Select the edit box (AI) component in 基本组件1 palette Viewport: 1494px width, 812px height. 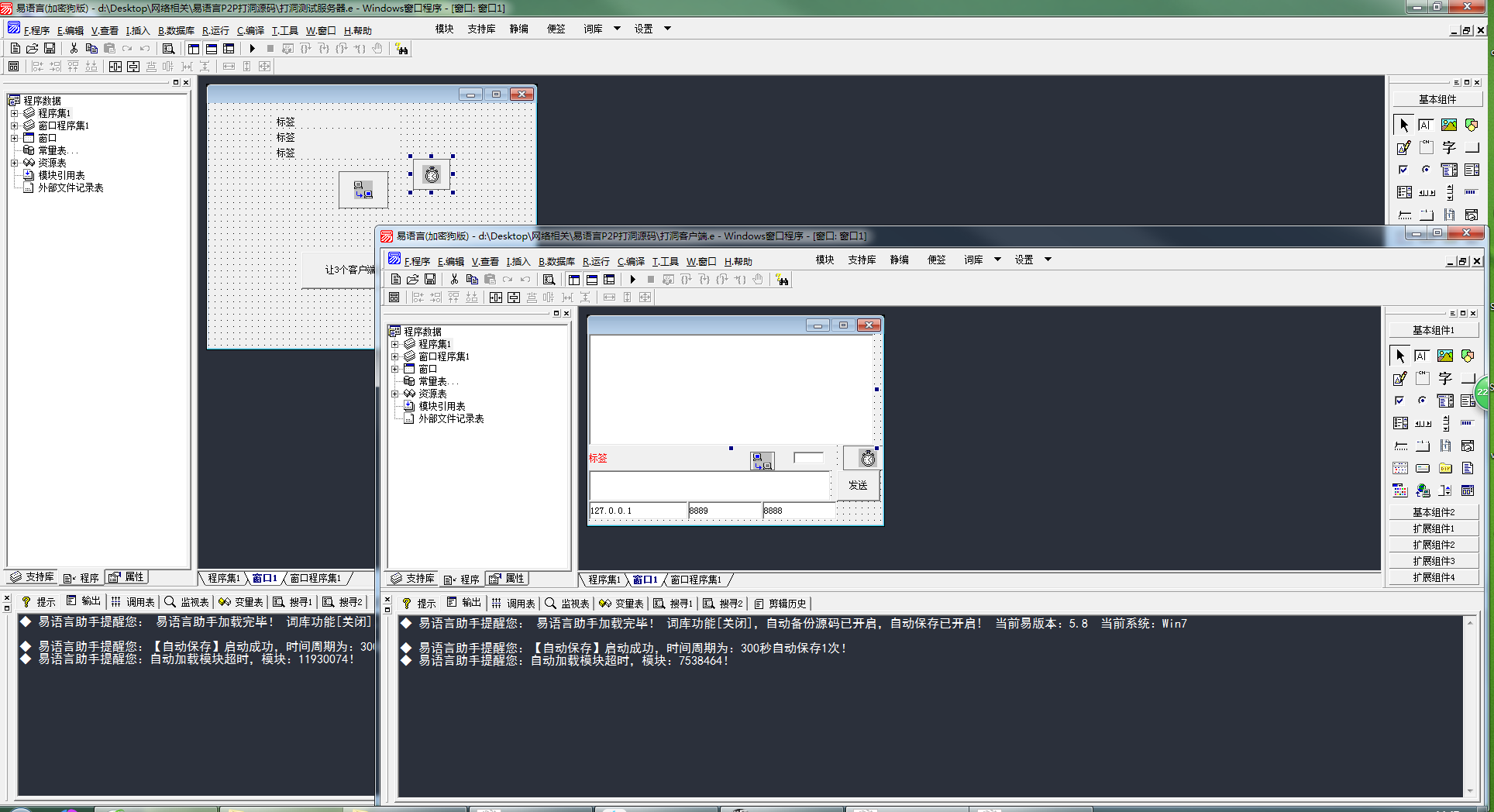1421,356
